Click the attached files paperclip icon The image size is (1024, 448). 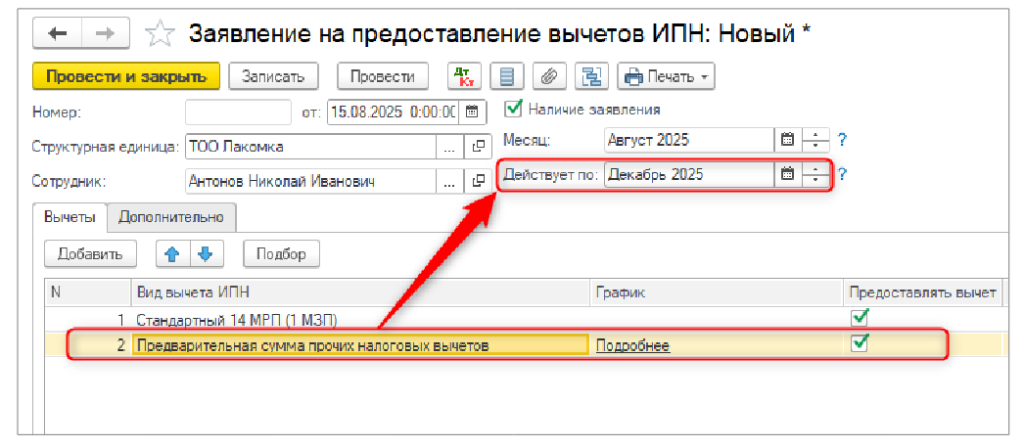click(547, 76)
